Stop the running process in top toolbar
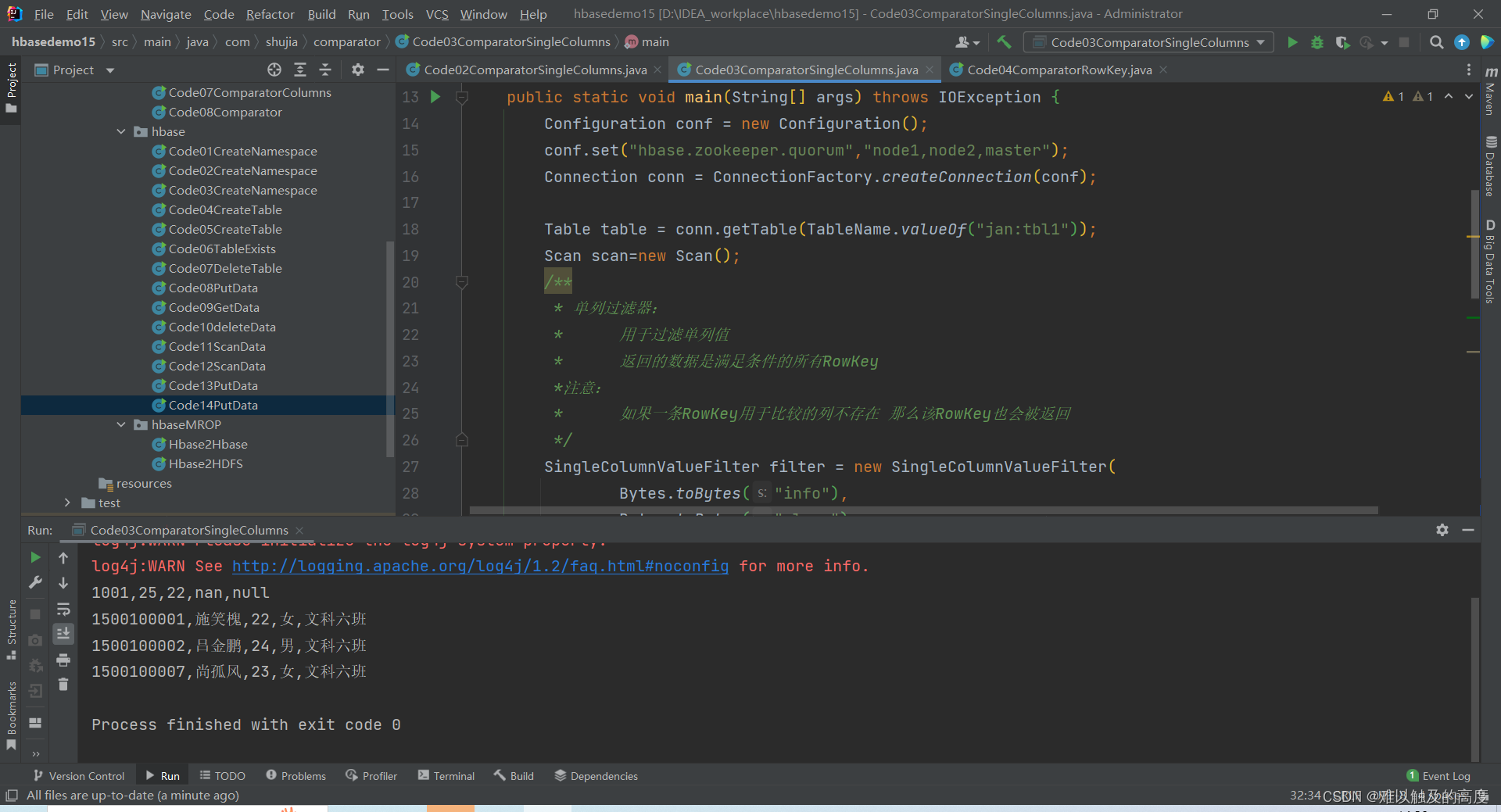 (1404, 42)
